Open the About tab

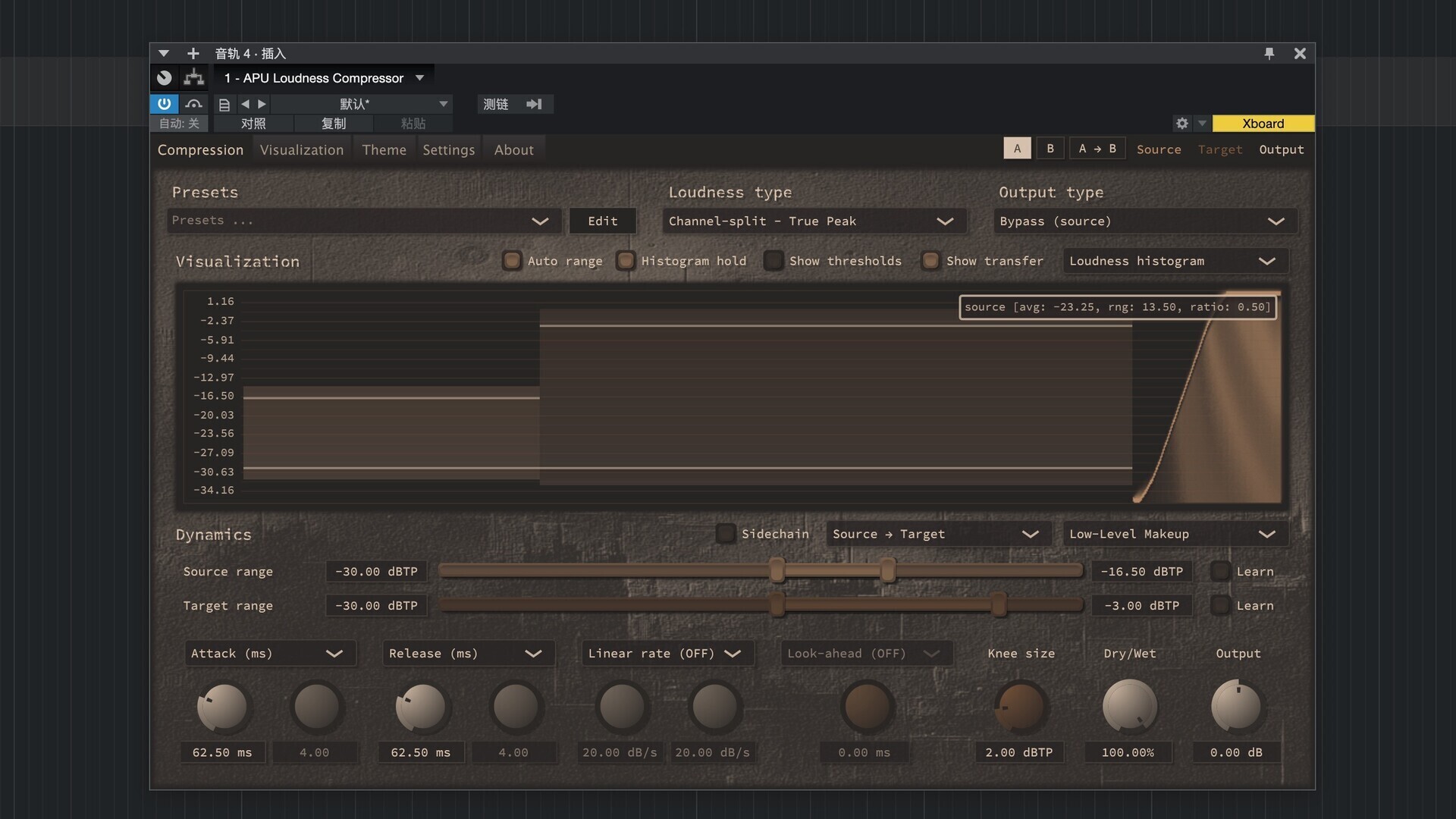[513, 149]
